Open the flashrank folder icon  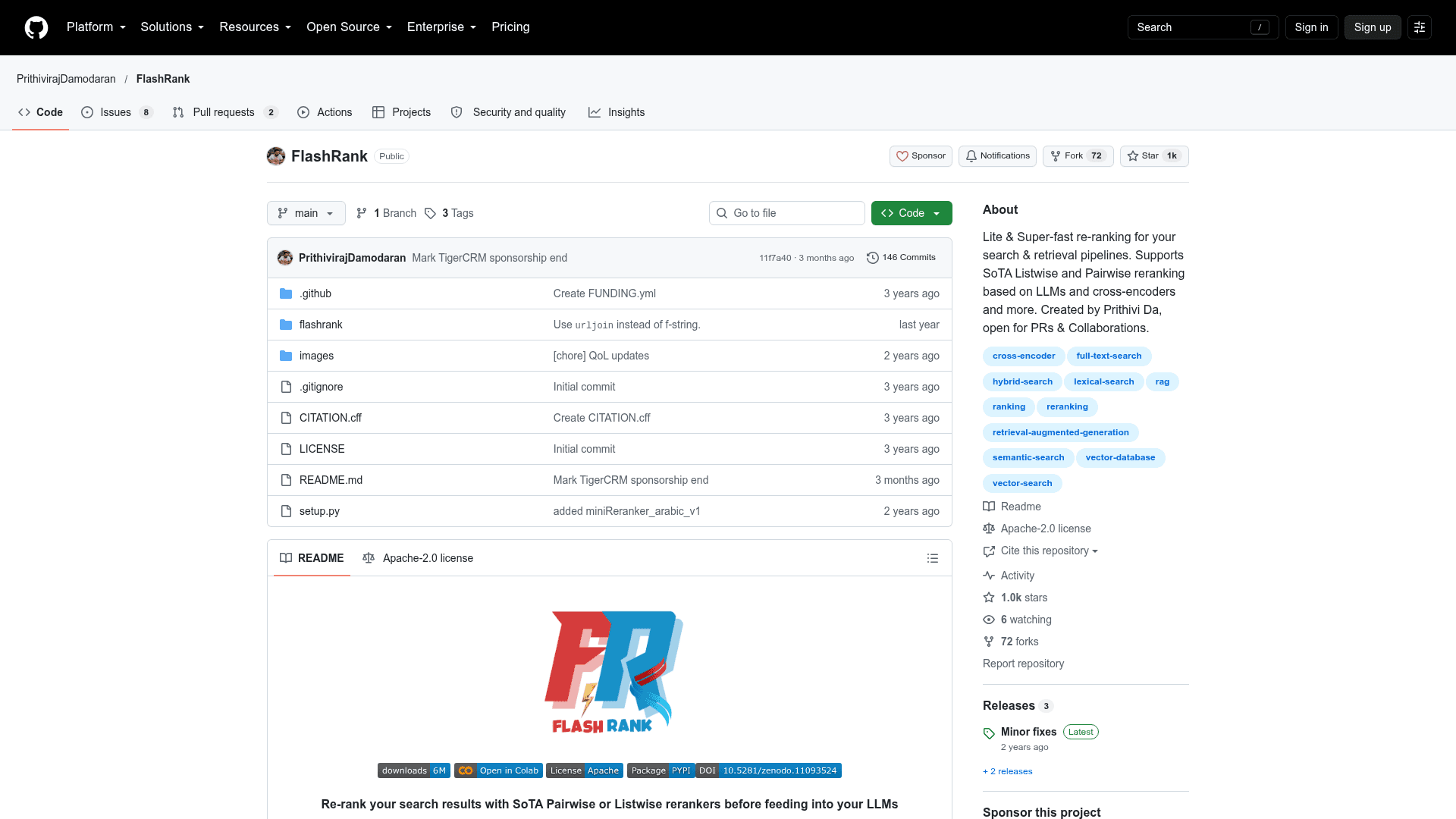click(x=286, y=325)
